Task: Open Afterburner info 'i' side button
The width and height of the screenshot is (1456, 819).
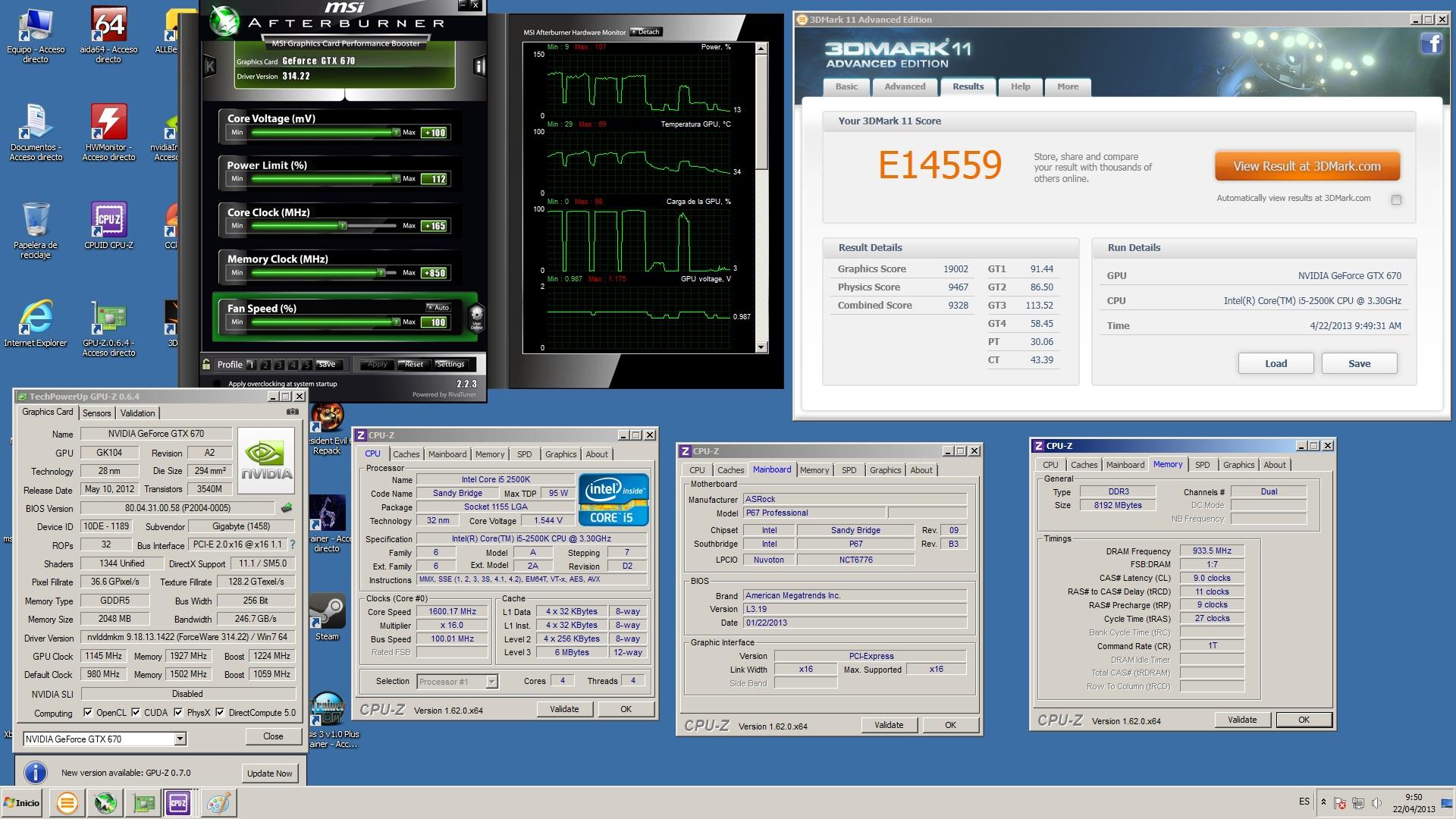Action: coord(479,66)
